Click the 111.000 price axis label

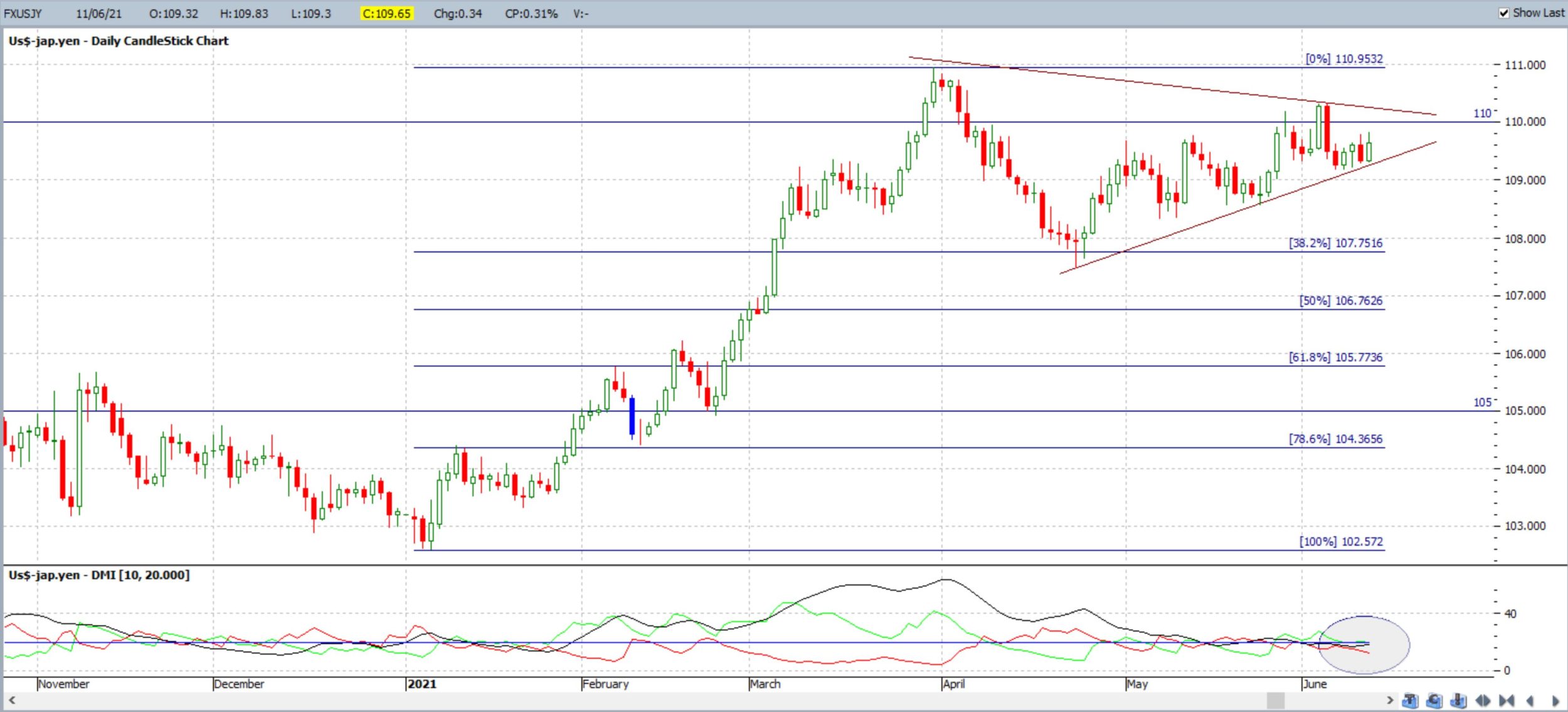[1525, 65]
